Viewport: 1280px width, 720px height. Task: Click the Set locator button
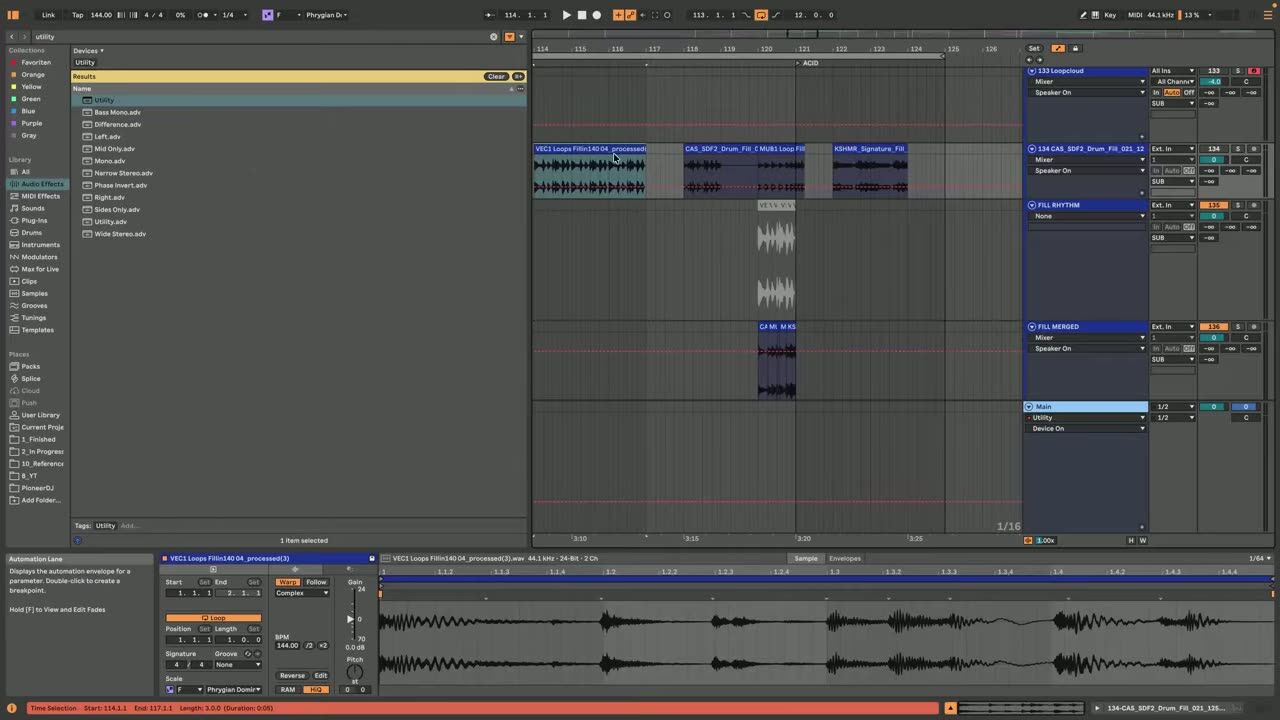click(x=1034, y=48)
